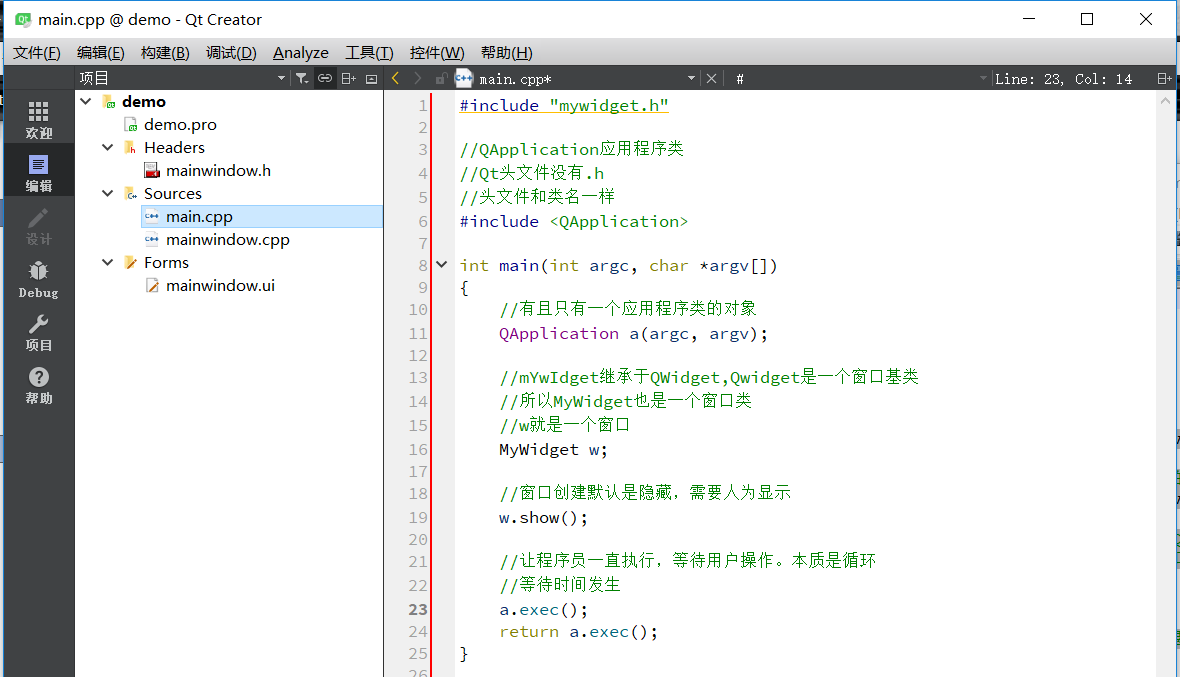Image resolution: width=1180 pixels, height=677 pixels.
Task: Open the 帮助 (Help) mode in sidebar
Action: (x=38, y=386)
